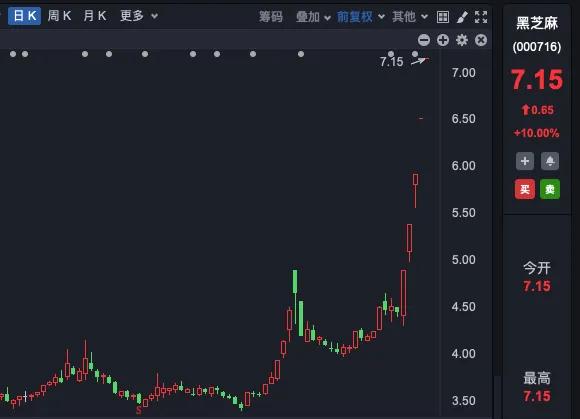Click the stock code (000716)

pos(537,47)
